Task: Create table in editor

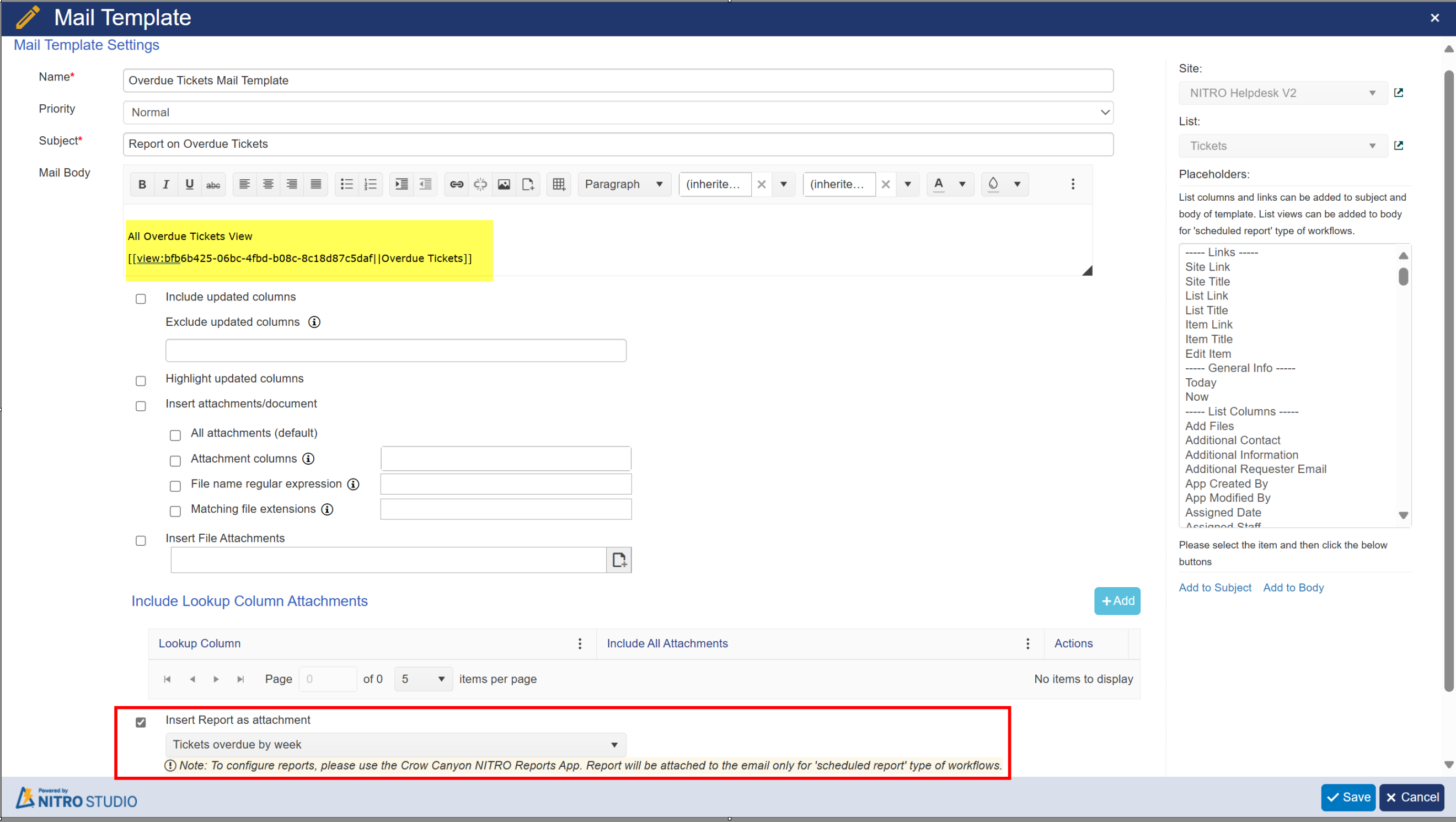Action: (559, 184)
